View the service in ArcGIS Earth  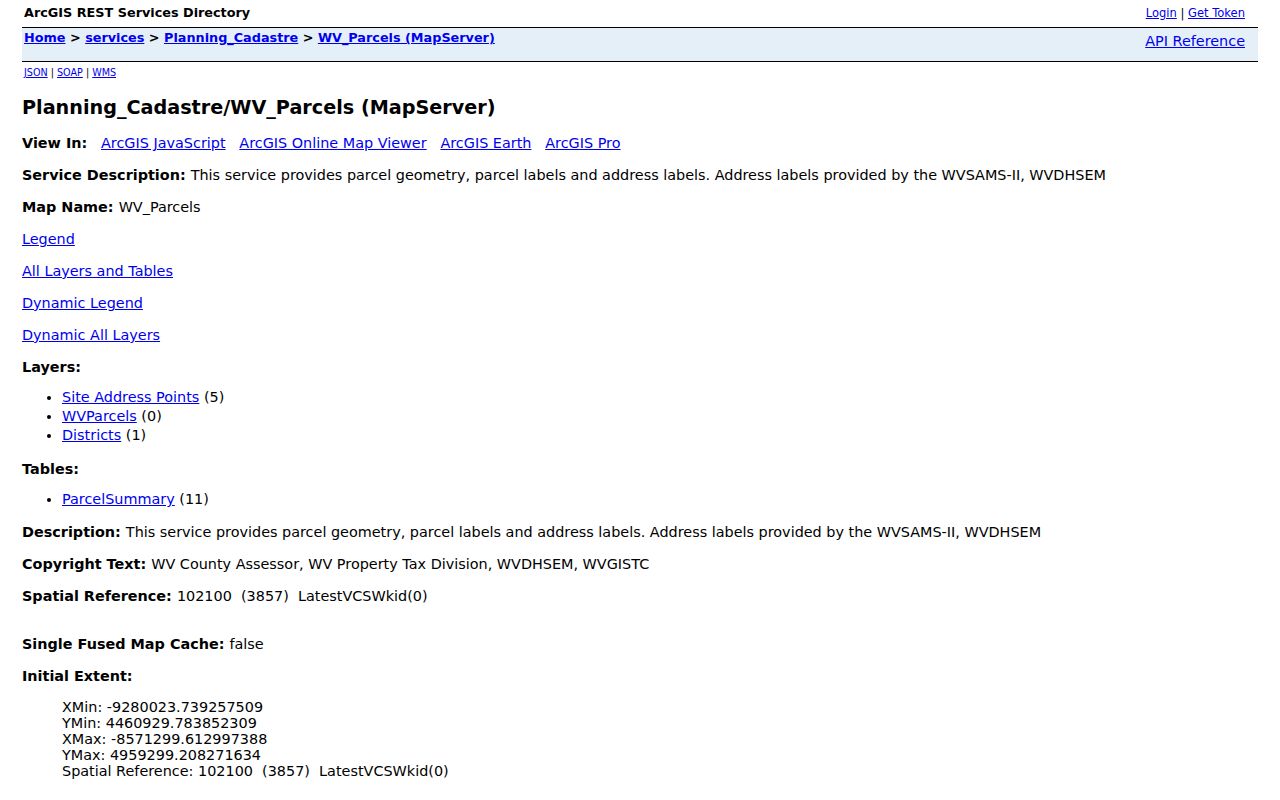[x=486, y=143]
